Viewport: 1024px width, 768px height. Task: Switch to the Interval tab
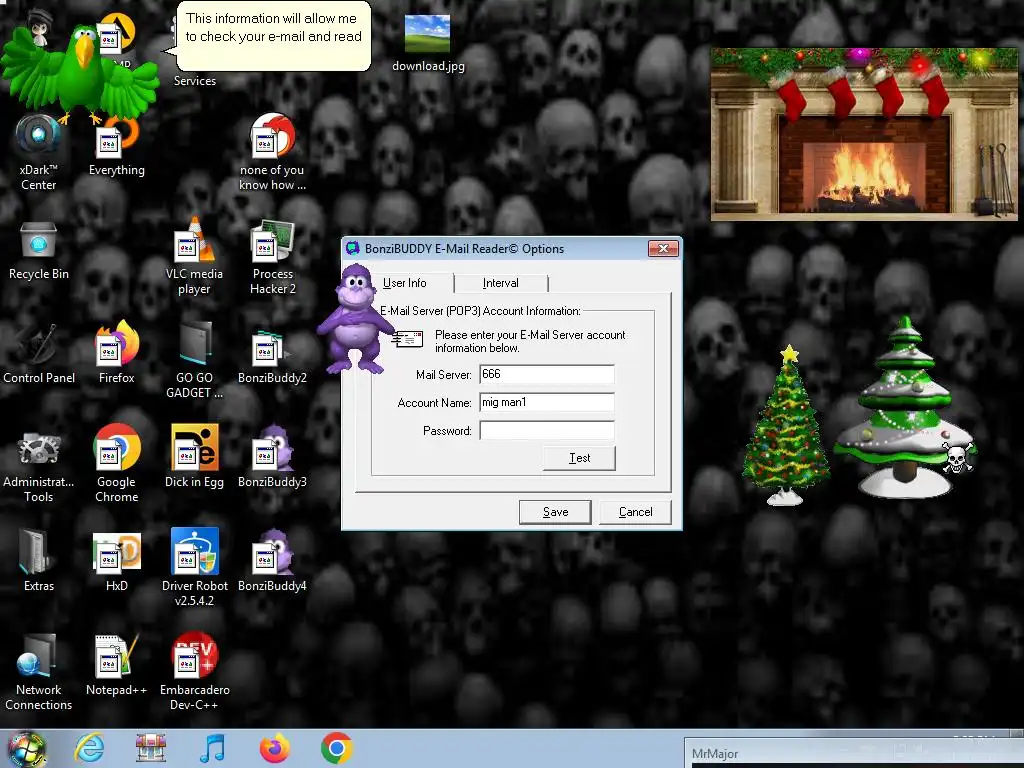click(501, 283)
